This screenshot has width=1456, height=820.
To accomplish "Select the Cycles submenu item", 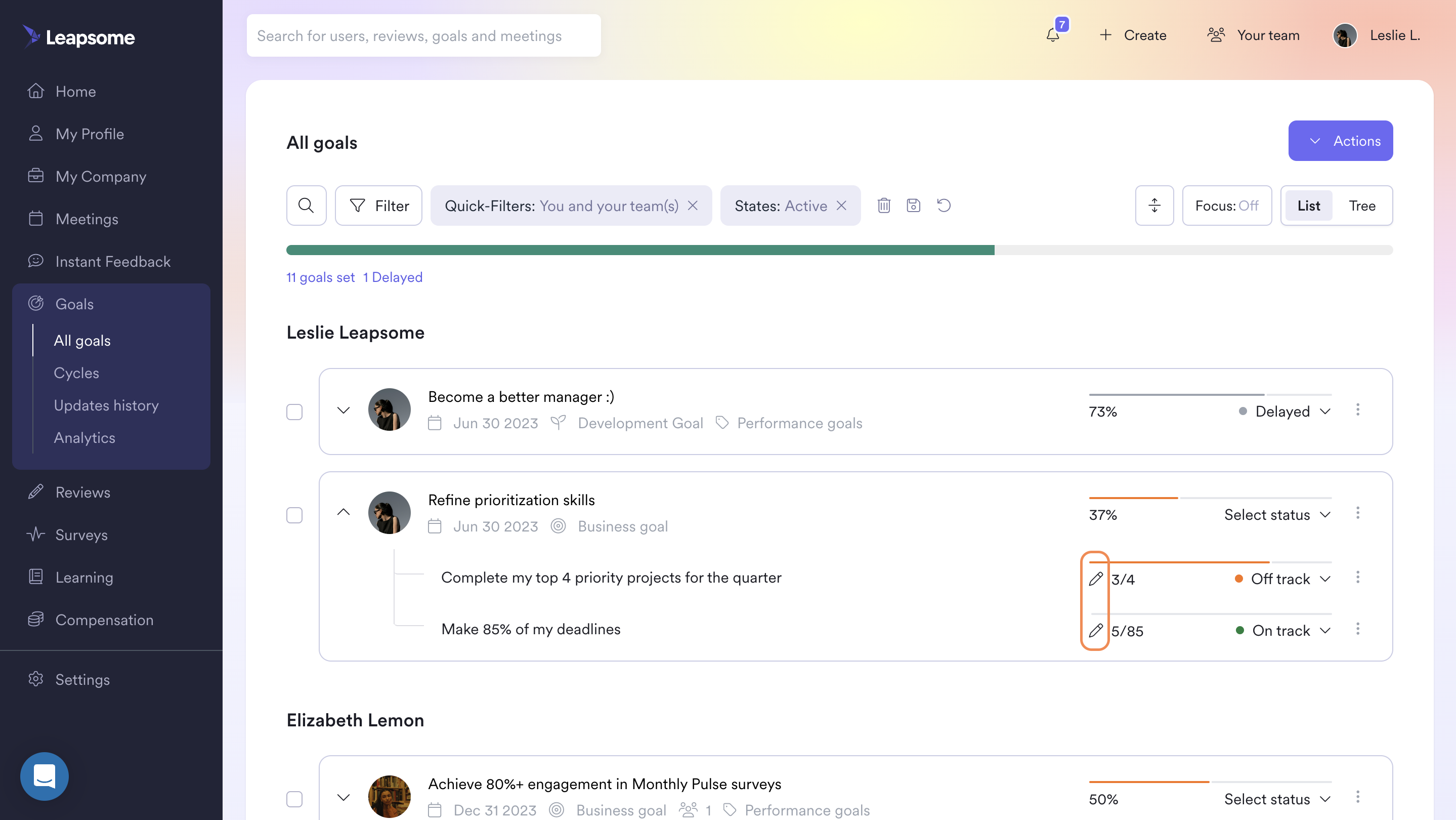I will pos(76,373).
